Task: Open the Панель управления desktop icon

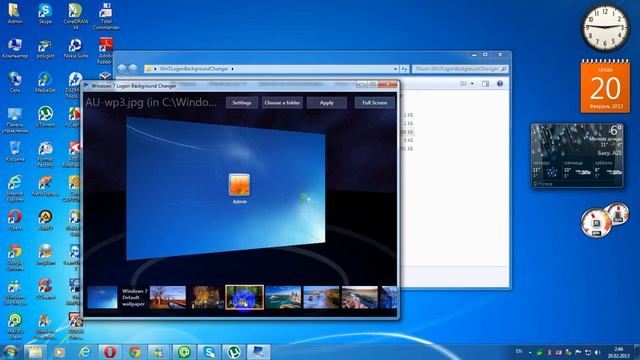Action: click(x=15, y=120)
